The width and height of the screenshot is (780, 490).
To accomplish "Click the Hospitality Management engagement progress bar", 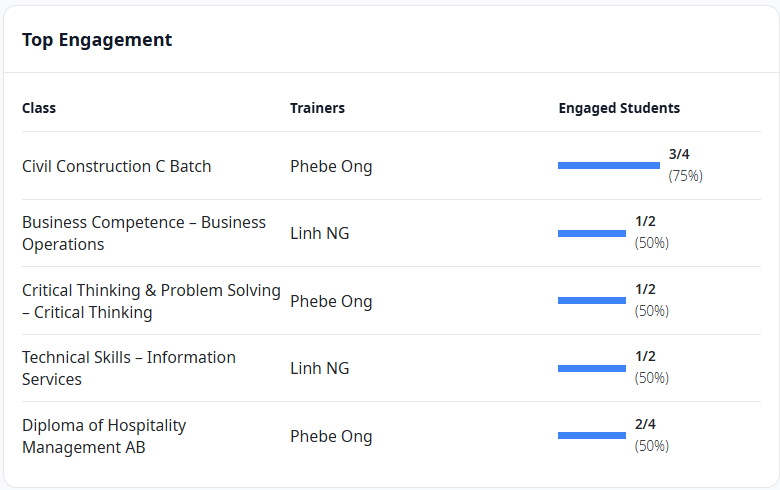I will pos(591,435).
